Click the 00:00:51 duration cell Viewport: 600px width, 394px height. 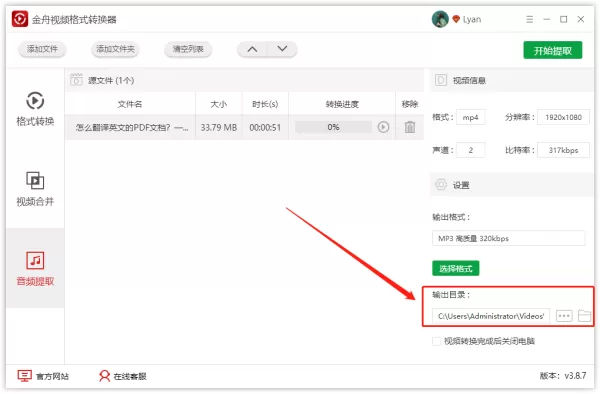265,127
